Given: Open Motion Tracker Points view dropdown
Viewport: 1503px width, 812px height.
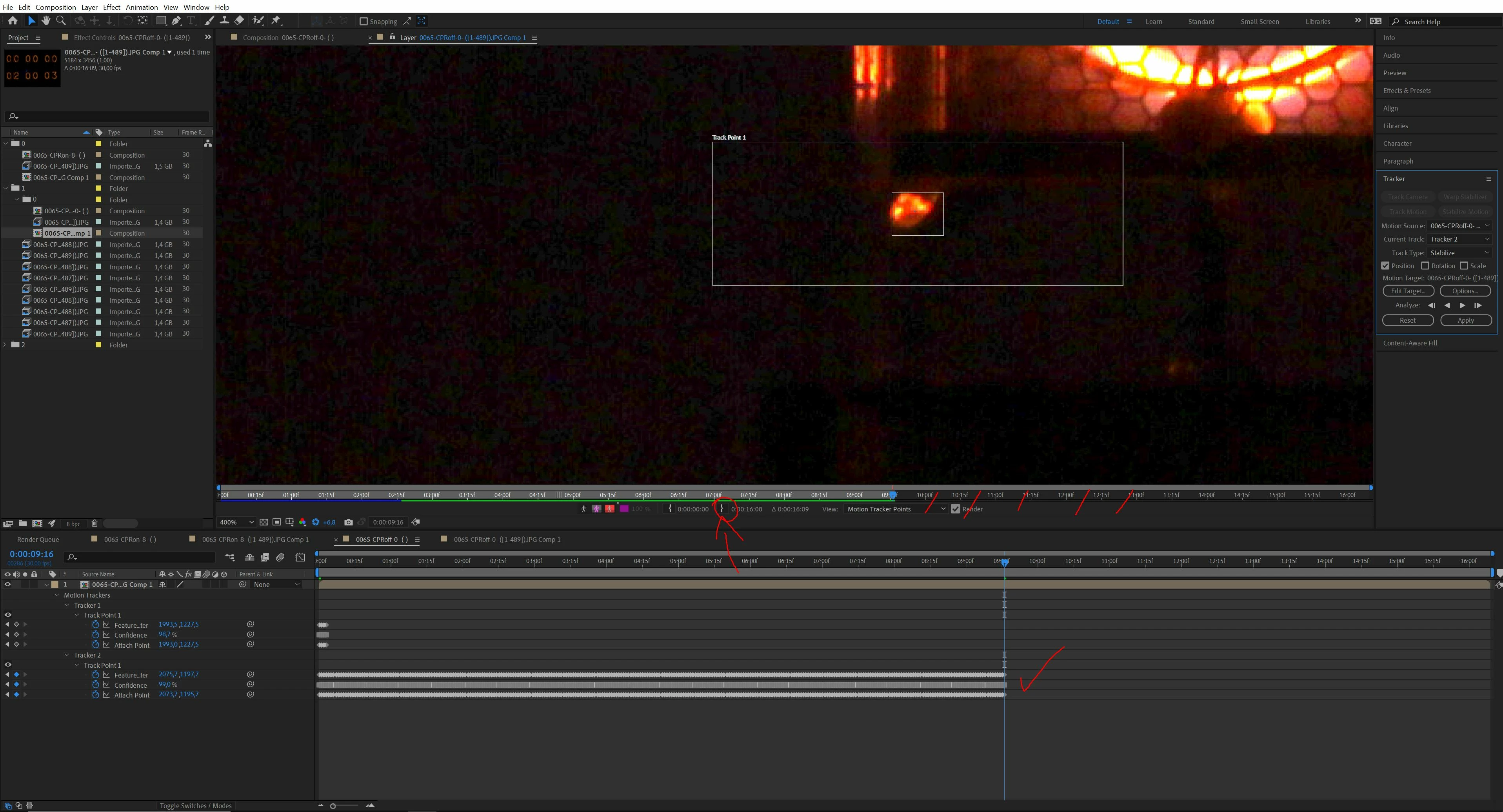Looking at the screenshot, I should (896, 509).
